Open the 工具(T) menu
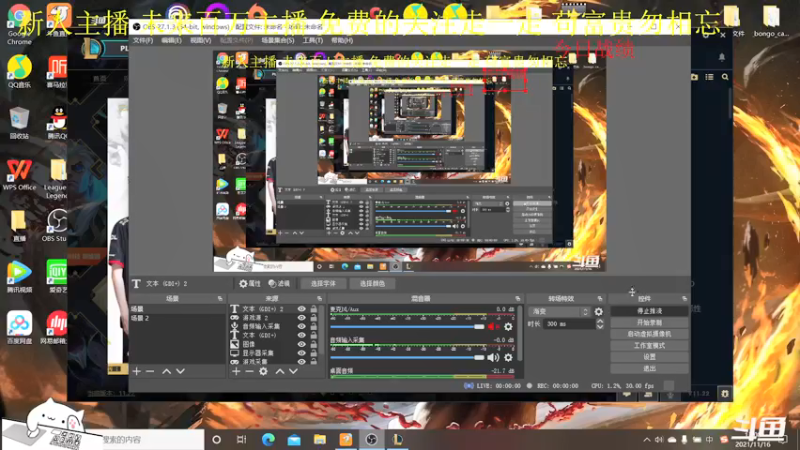This screenshot has width=800, height=450. click(x=312, y=40)
